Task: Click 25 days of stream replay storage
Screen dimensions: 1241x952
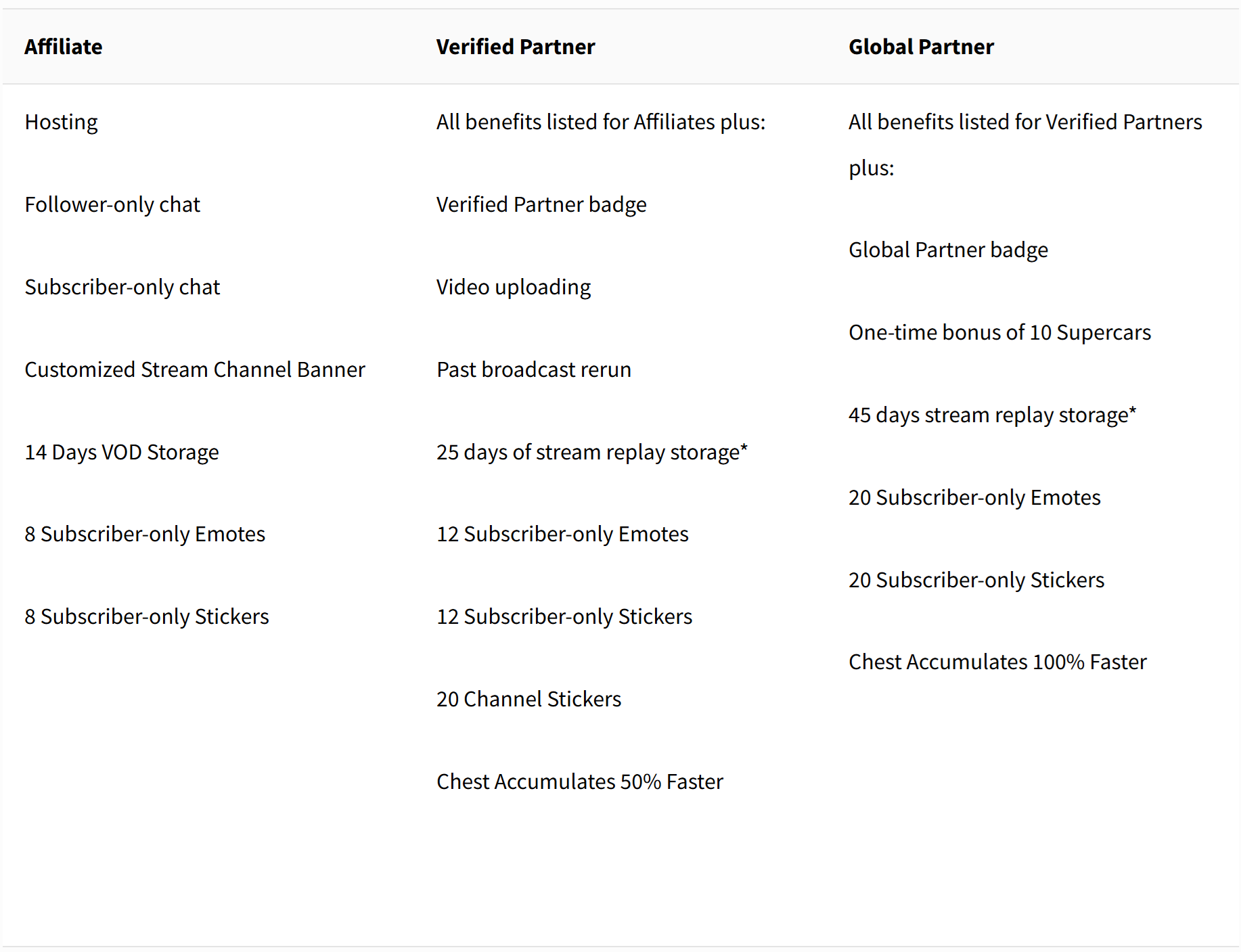Action: tap(591, 452)
